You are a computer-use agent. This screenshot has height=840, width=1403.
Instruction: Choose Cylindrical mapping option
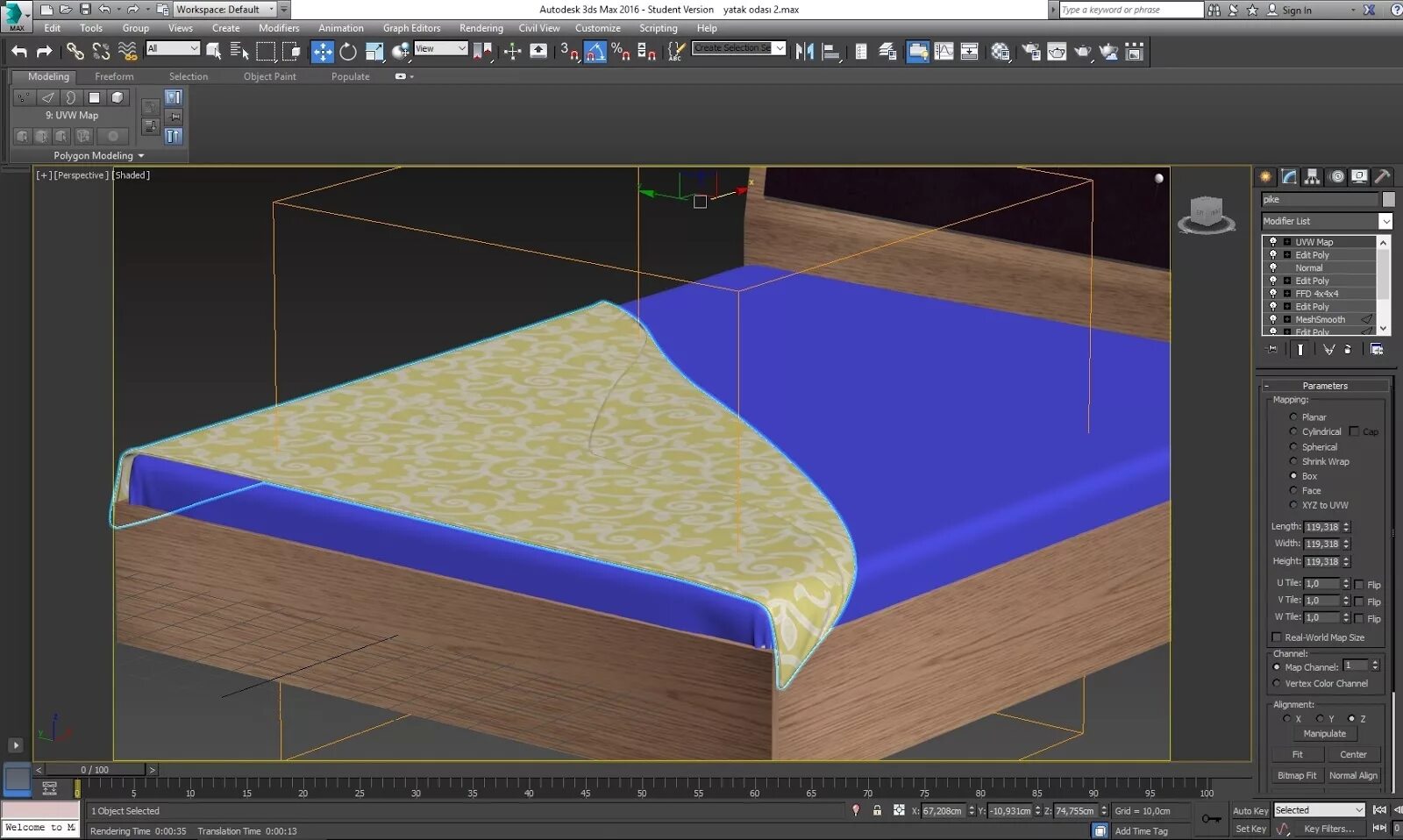click(1293, 431)
